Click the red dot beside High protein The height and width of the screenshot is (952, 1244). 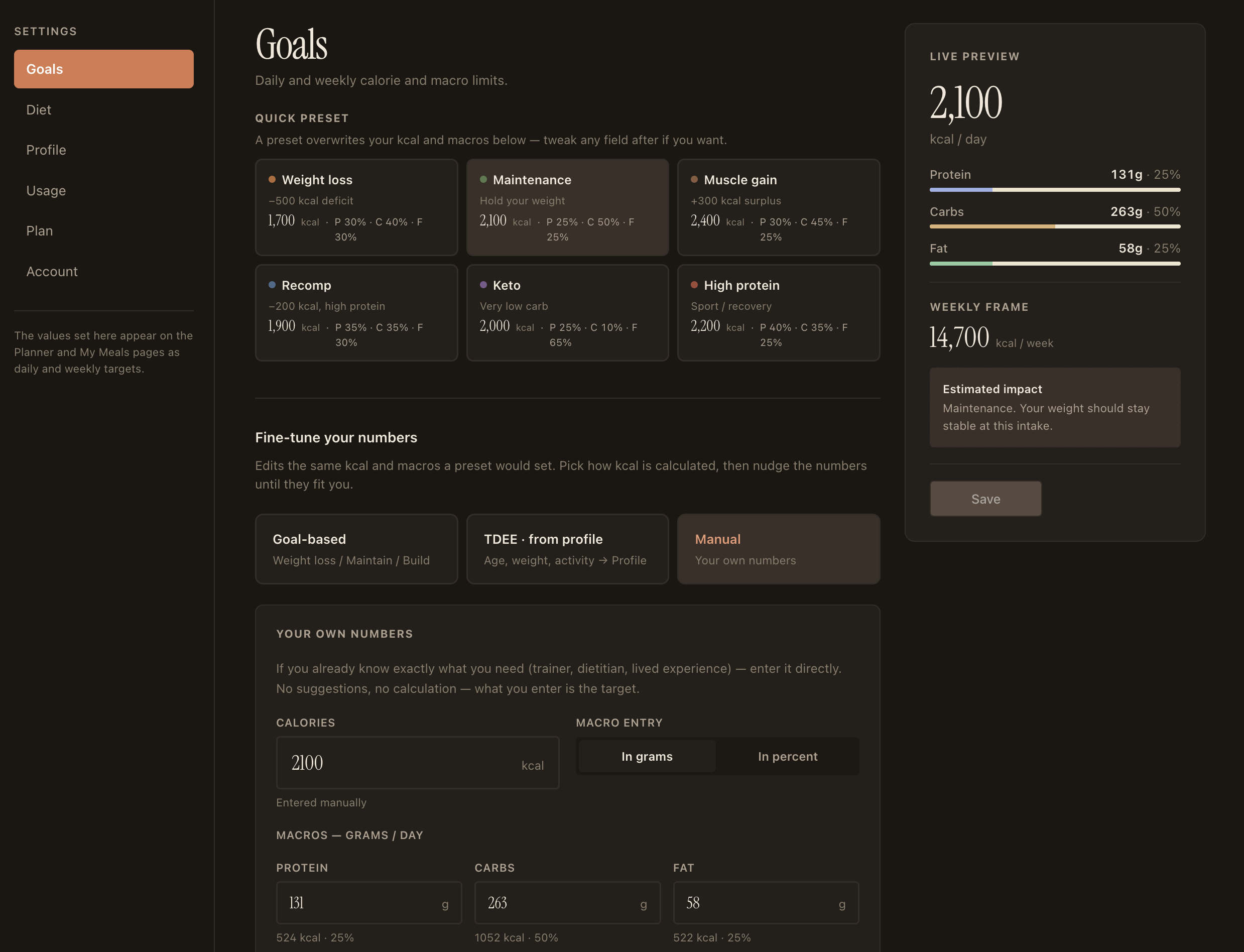tap(694, 285)
